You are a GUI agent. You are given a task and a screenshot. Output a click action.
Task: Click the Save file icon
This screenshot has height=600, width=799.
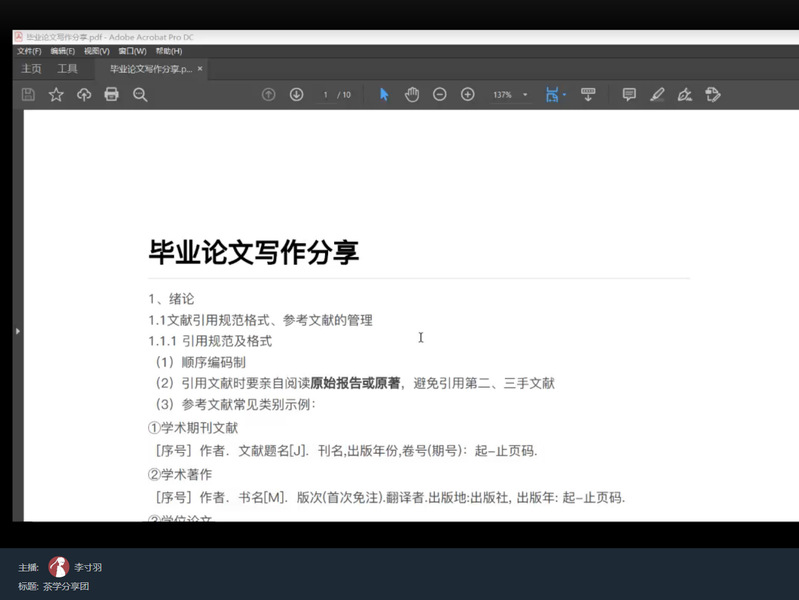point(28,94)
